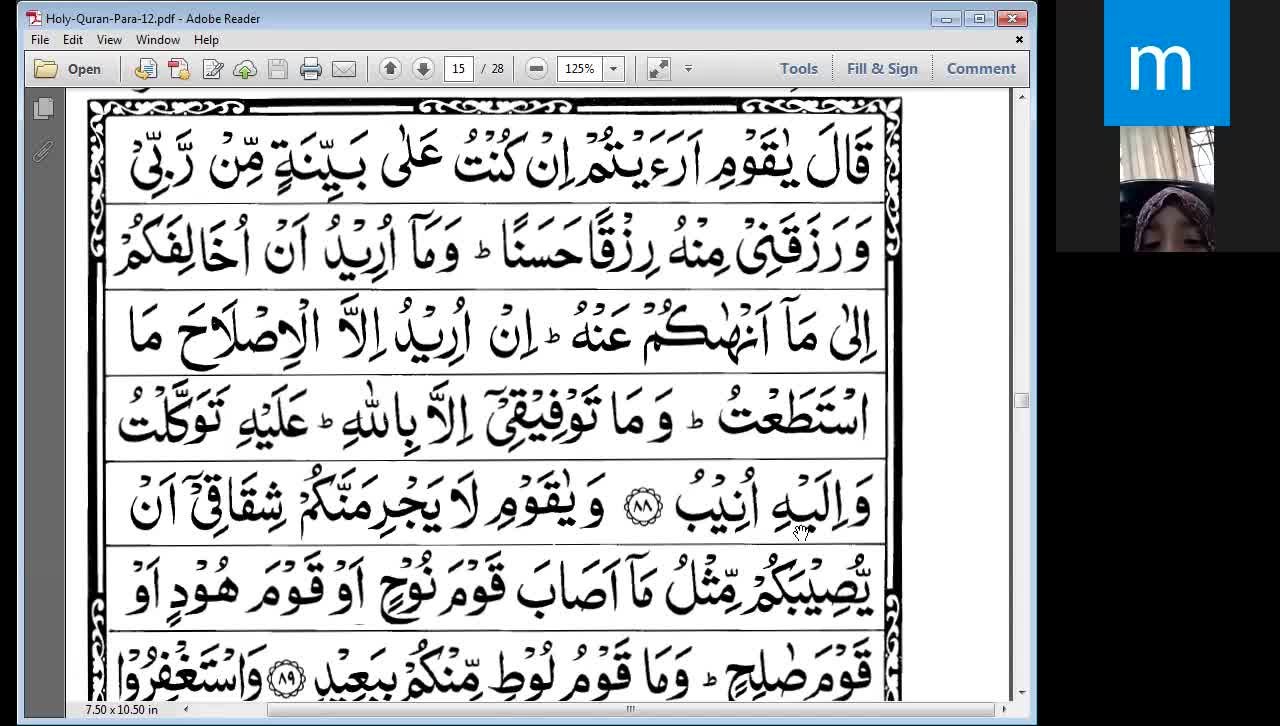
Task: Click the sign or edit document icon
Action: click(212, 69)
